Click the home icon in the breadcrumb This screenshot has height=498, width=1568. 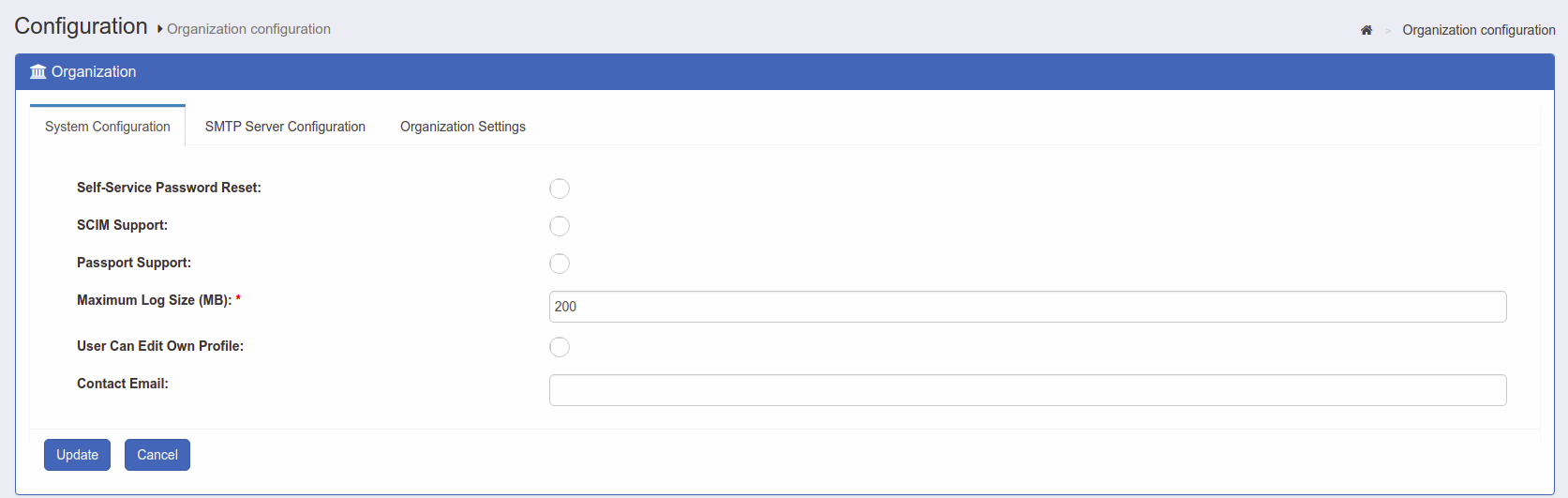click(1366, 30)
